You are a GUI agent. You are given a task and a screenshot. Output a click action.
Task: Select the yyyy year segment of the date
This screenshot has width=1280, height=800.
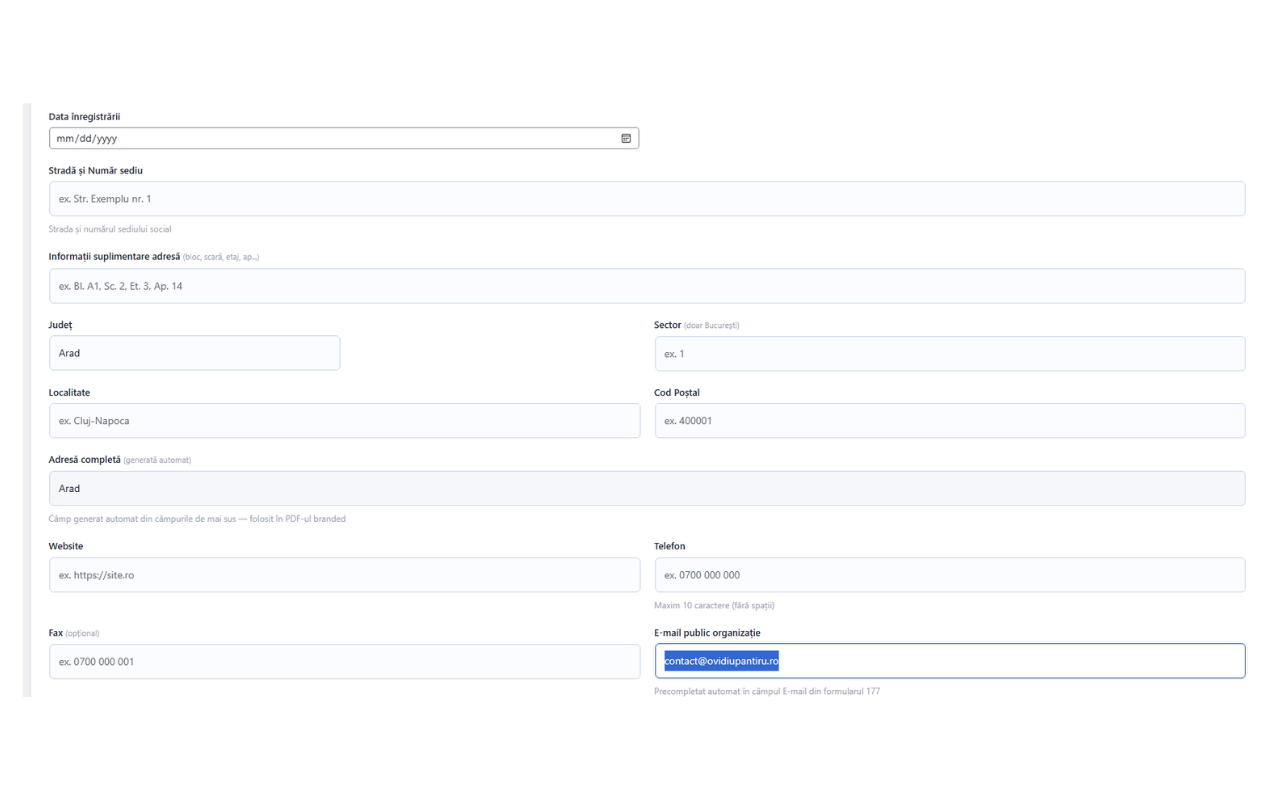(x=107, y=138)
